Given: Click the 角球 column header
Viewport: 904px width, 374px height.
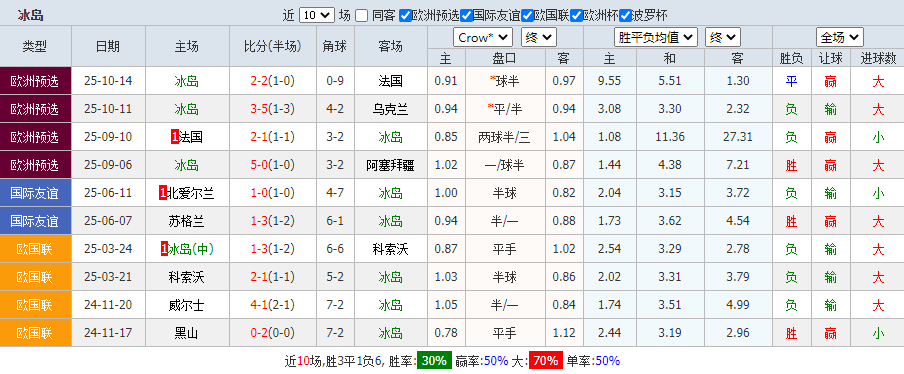Looking at the screenshot, I should click(x=336, y=46).
